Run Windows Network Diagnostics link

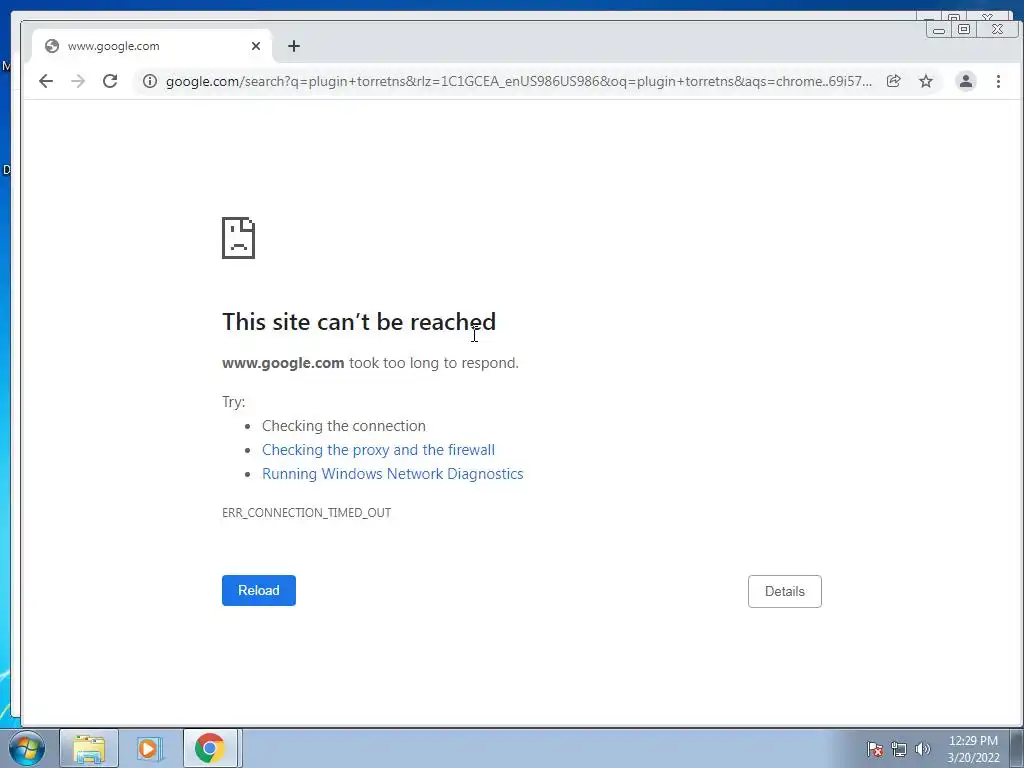(x=392, y=474)
